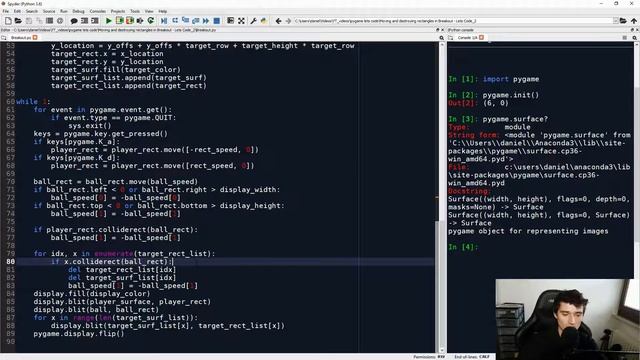Click 'keys = pygame.key.get_pressed()' line
Image resolution: width=640 pixels, height=360 pixels.
click(100, 133)
